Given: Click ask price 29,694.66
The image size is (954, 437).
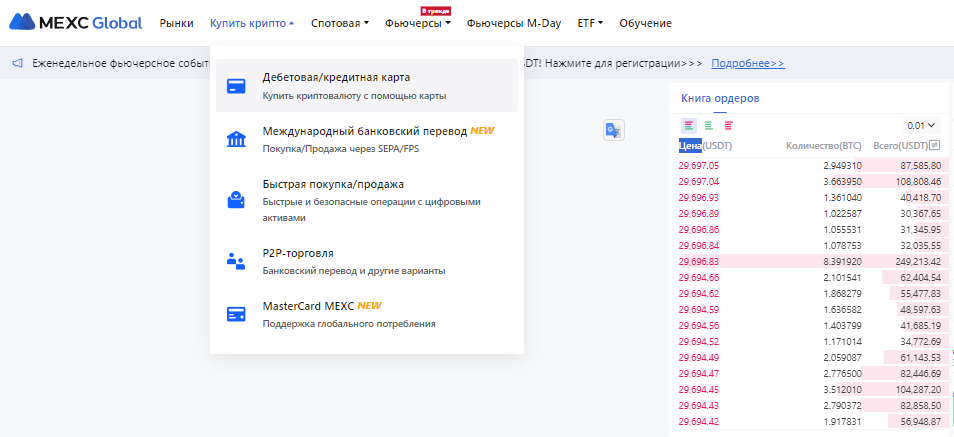Looking at the screenshot, I should [x=698, y=278].
